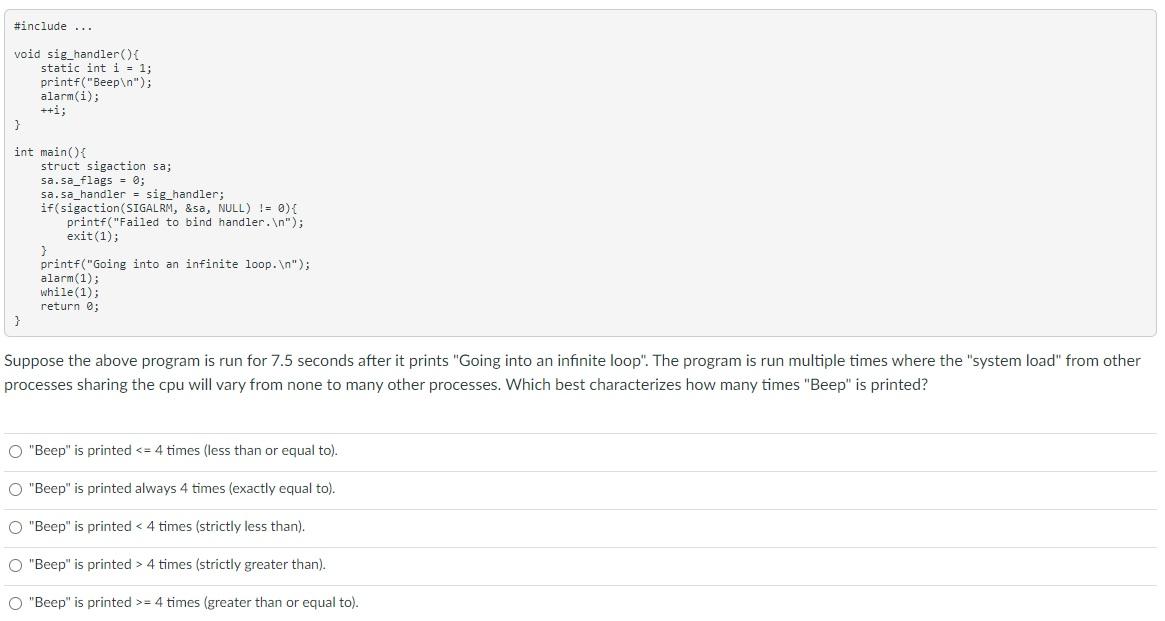Select the "<= 4 times" answer option

tap(16, 451)
